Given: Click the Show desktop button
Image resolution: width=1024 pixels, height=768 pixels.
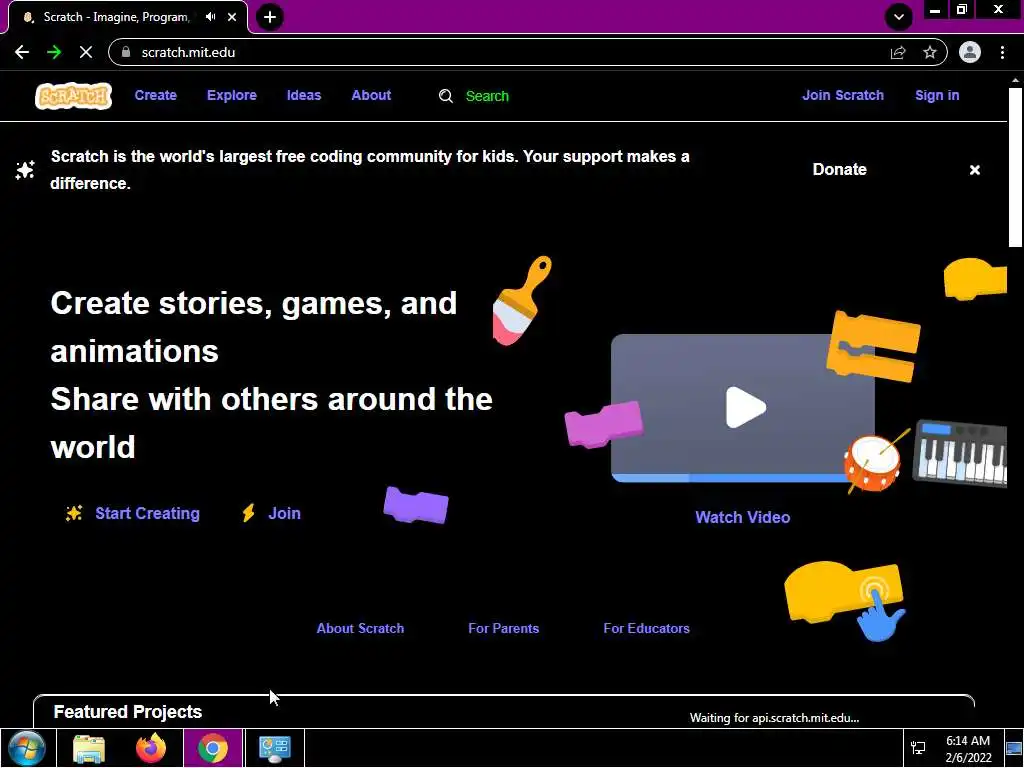Looking at the screenshot, I should tap(1014, 748).
